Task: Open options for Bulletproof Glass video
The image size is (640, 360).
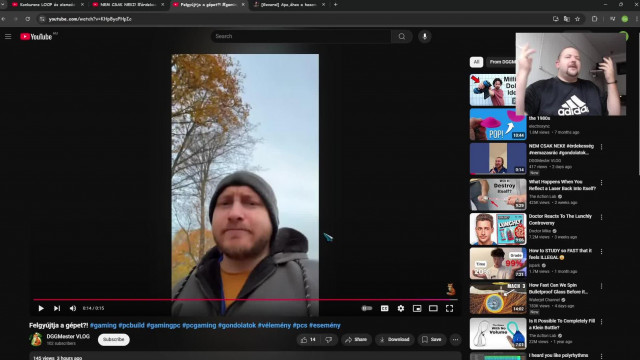Action: pos(601,286)
